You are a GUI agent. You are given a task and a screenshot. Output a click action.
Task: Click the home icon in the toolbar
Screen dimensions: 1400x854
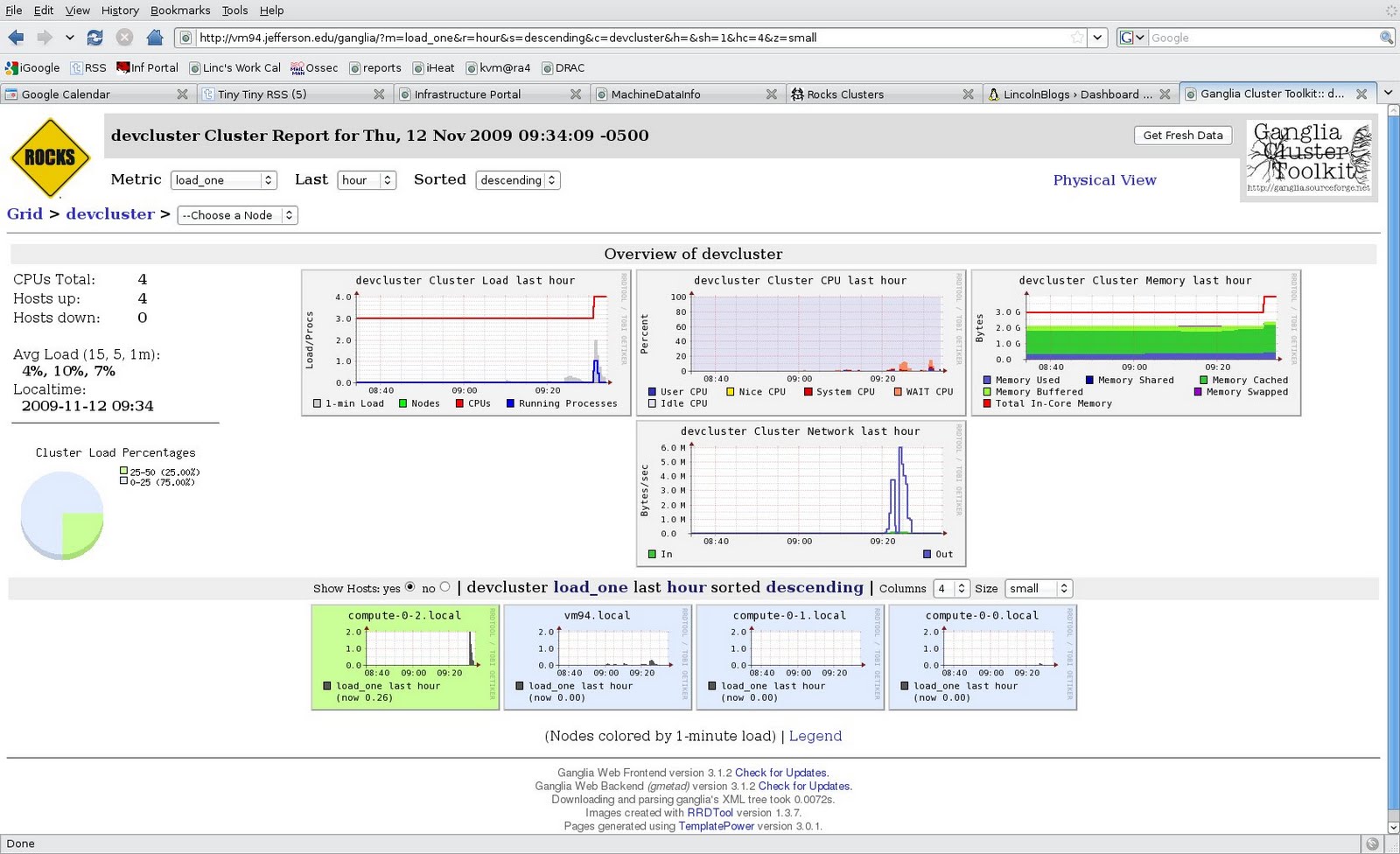tap(154, 38)
